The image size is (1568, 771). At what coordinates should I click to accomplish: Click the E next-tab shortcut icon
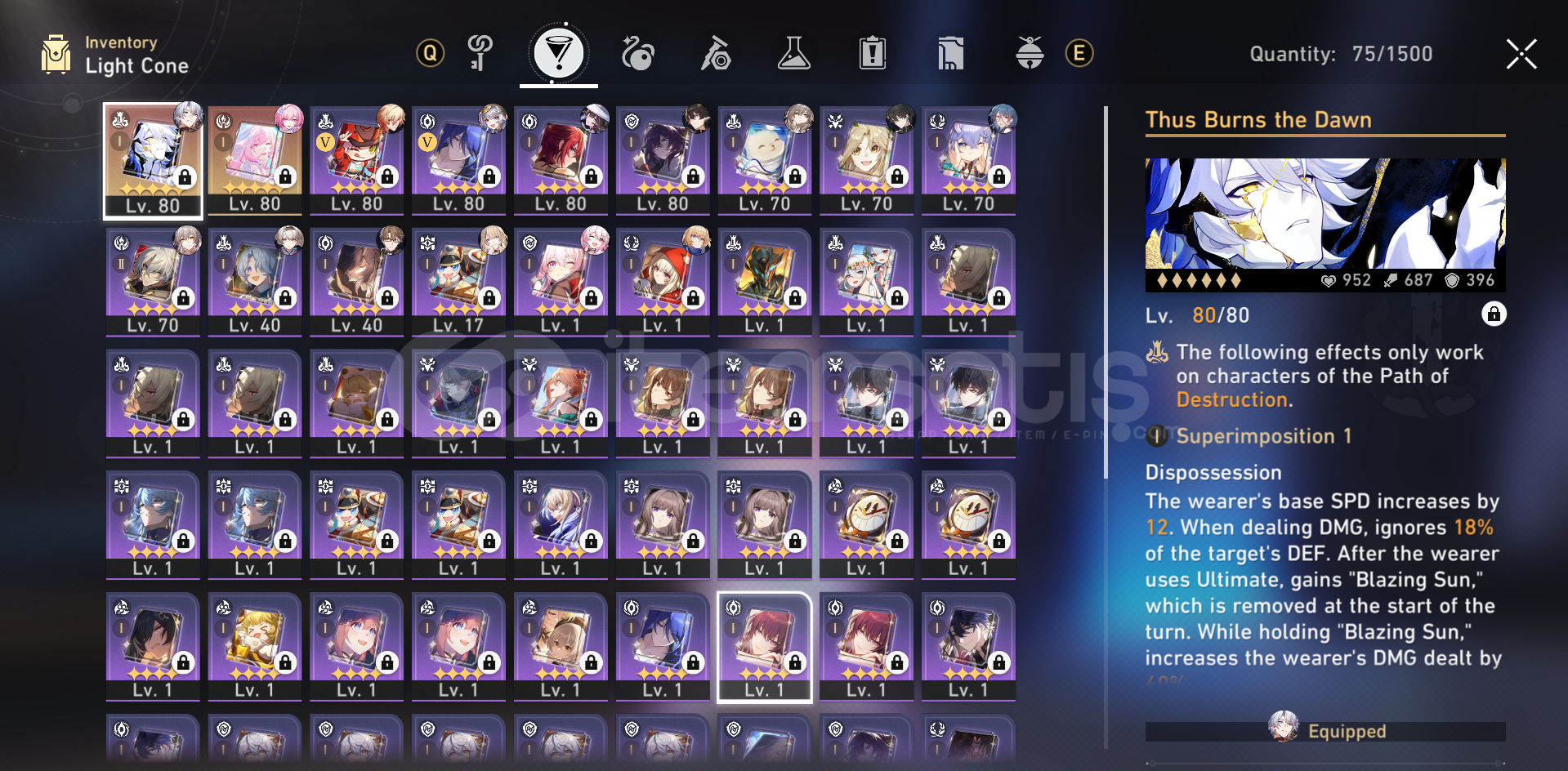1079,54
